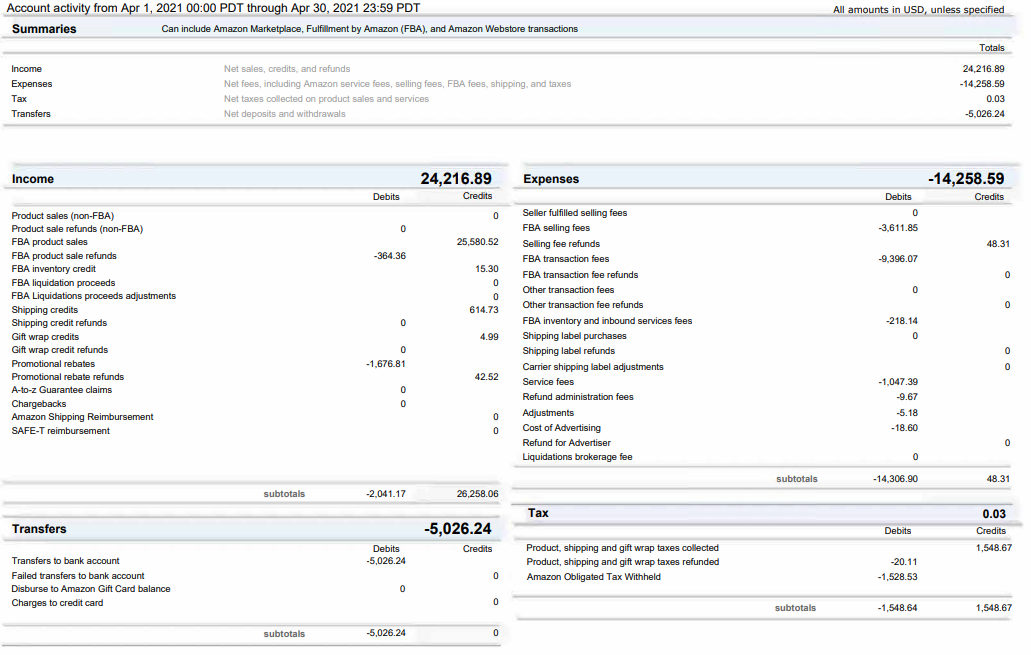This screenshot has width=1031, height=655.
Task: Click the Expenses section header total -14,258.59
Action: tap(967, 179)
